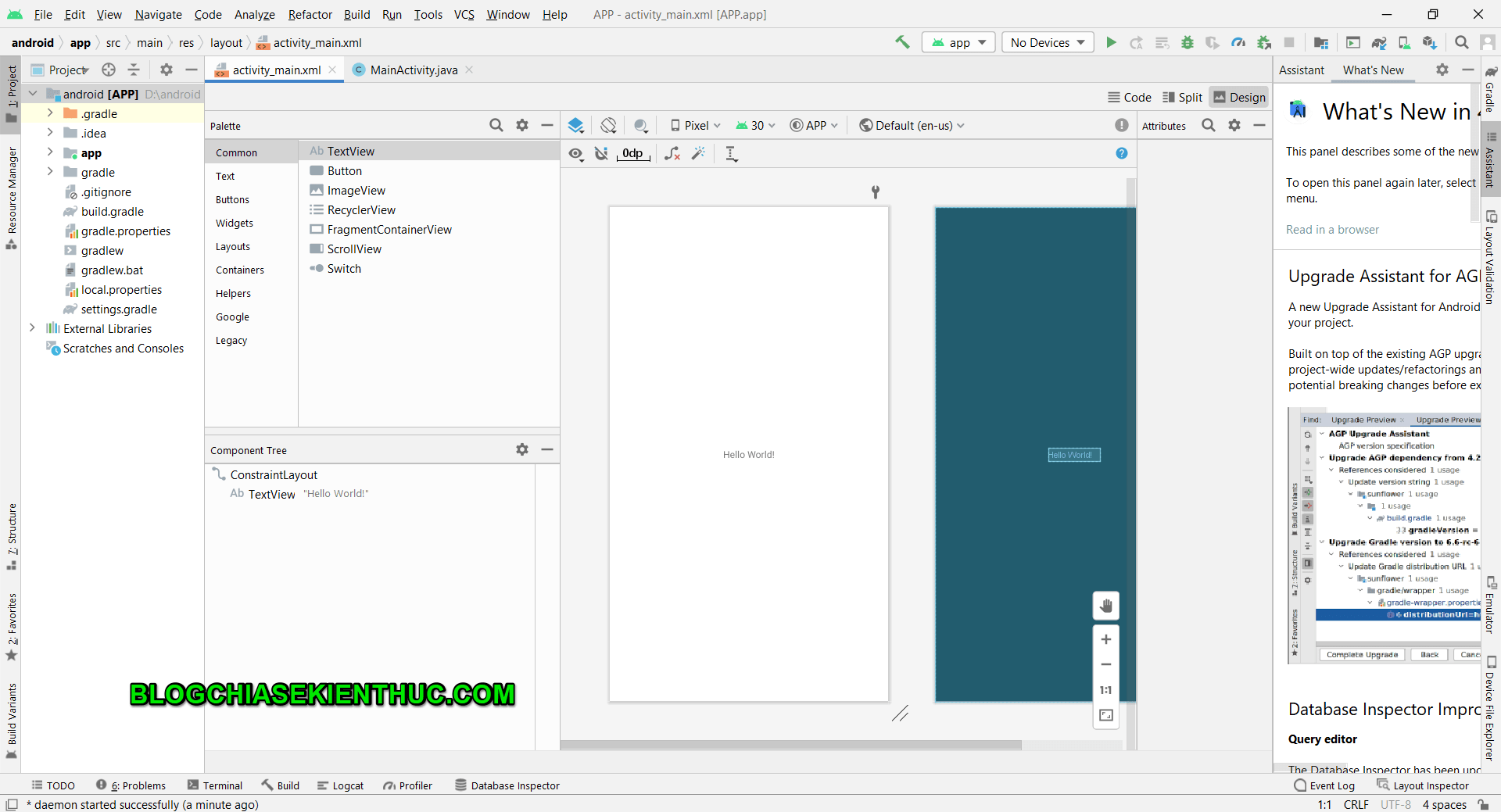This screenshot has height=812, width=1501.
Task: Open the SDK Manager cube icon
Action: click(x=1429, y=42)
